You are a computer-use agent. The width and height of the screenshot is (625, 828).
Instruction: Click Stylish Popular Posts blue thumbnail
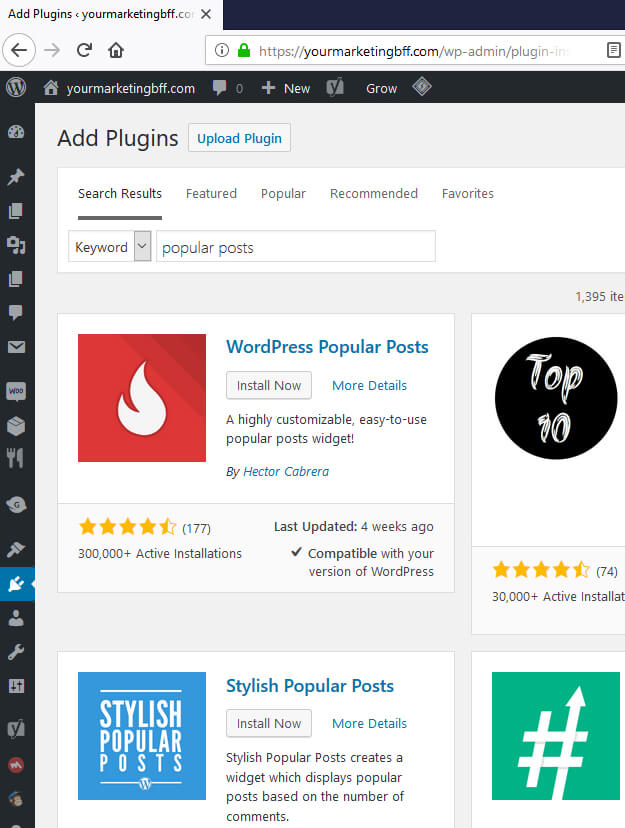[142, 736]
